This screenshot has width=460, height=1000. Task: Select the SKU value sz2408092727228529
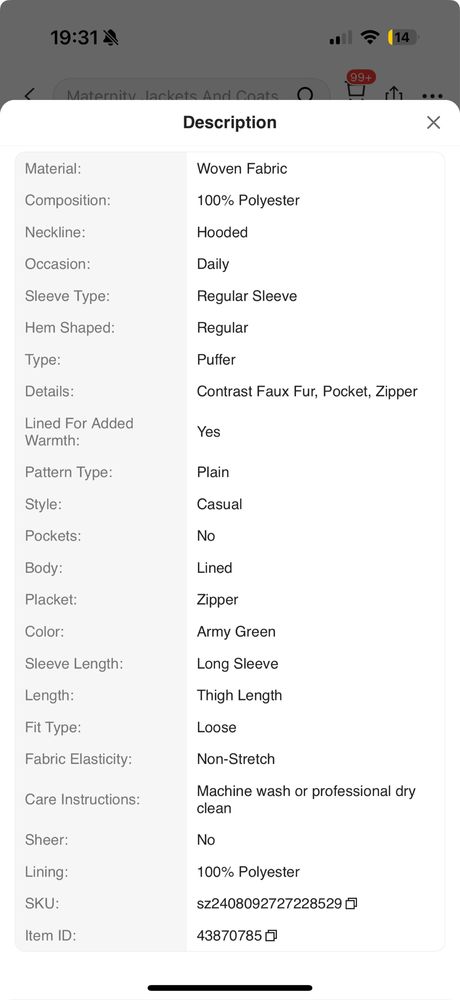pos(269,904)
